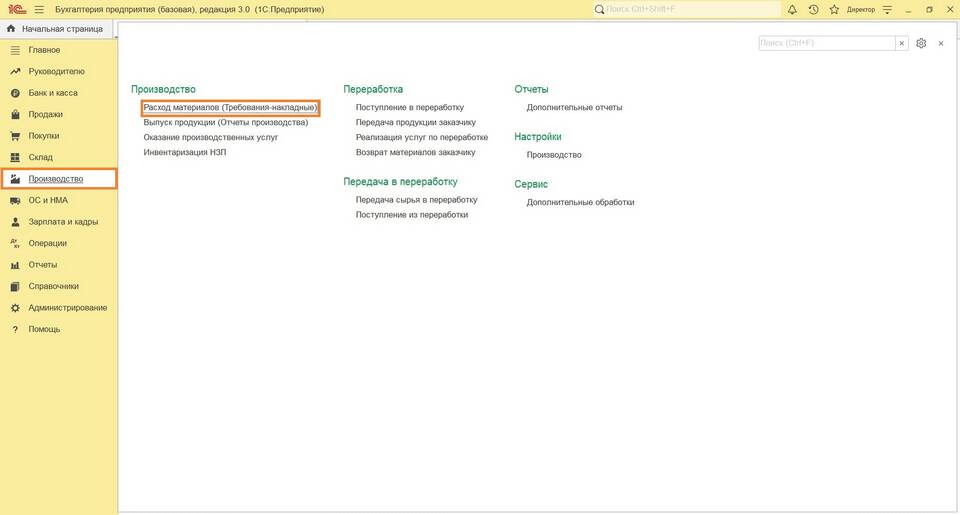Click the Главное lines icon in sidebar
960x515 pixels.
[15, 50]
